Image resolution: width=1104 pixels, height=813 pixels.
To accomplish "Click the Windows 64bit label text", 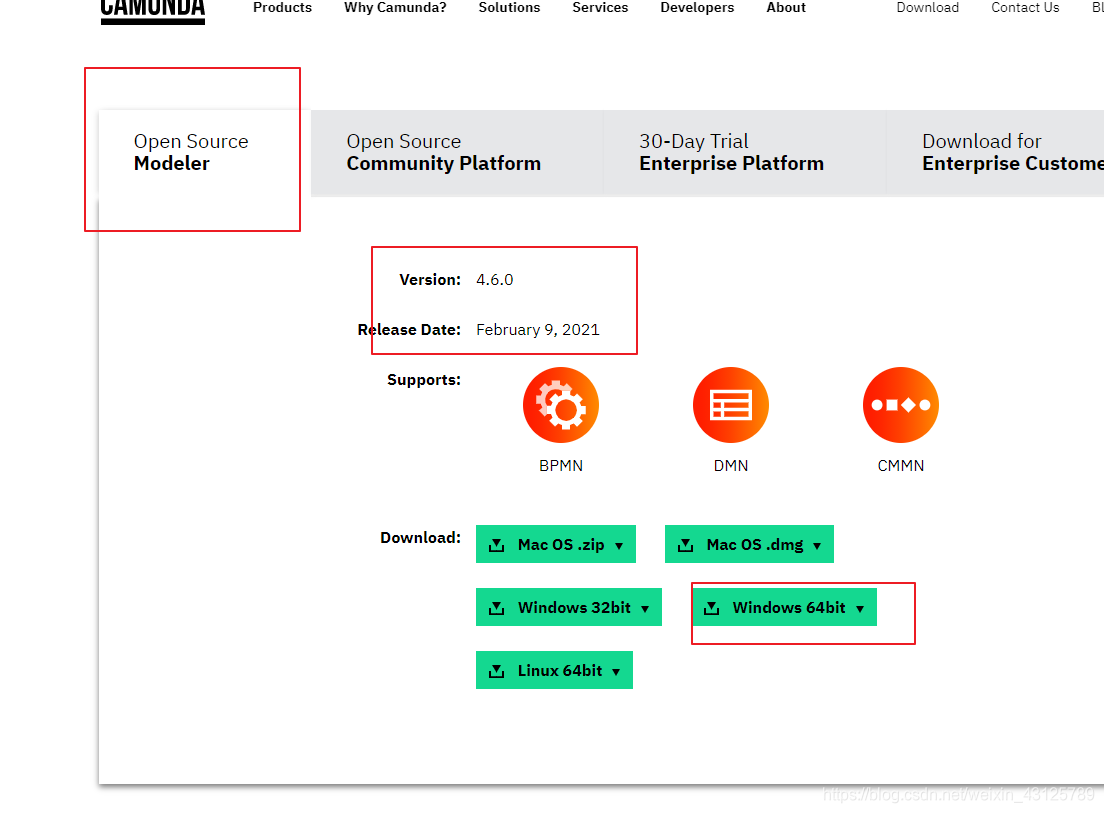I will (789, 607).
